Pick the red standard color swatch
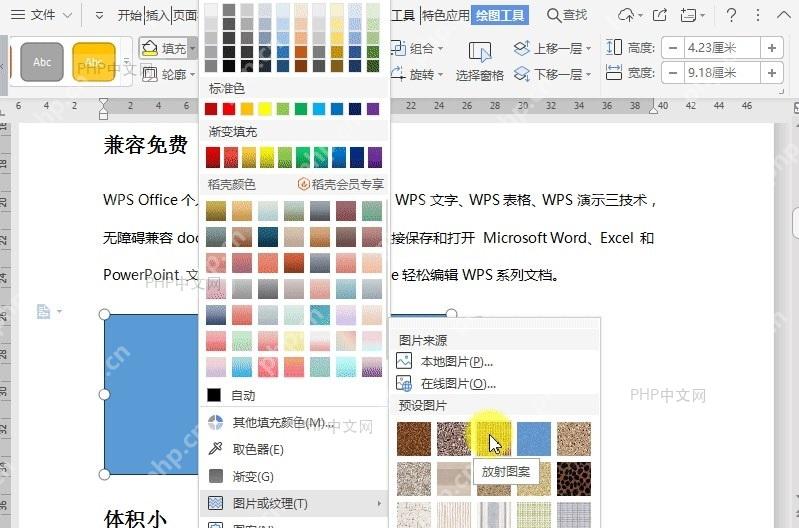The height and width of the screenshot is (528, 799). (229, 109)
